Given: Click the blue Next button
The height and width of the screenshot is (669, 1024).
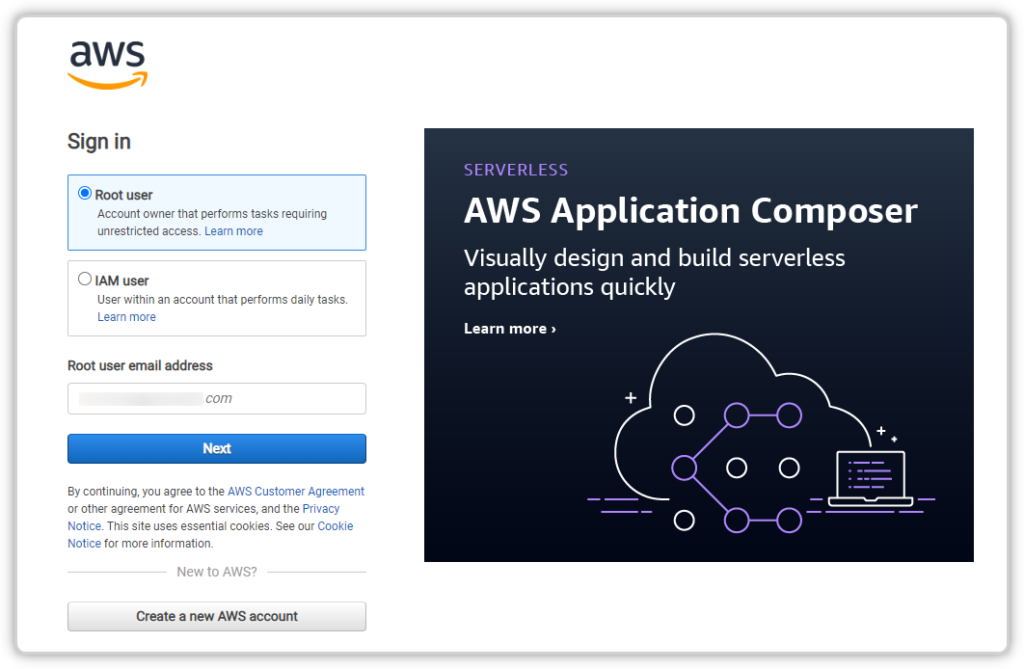Looking at the screenshot, I should pos(217,449).
